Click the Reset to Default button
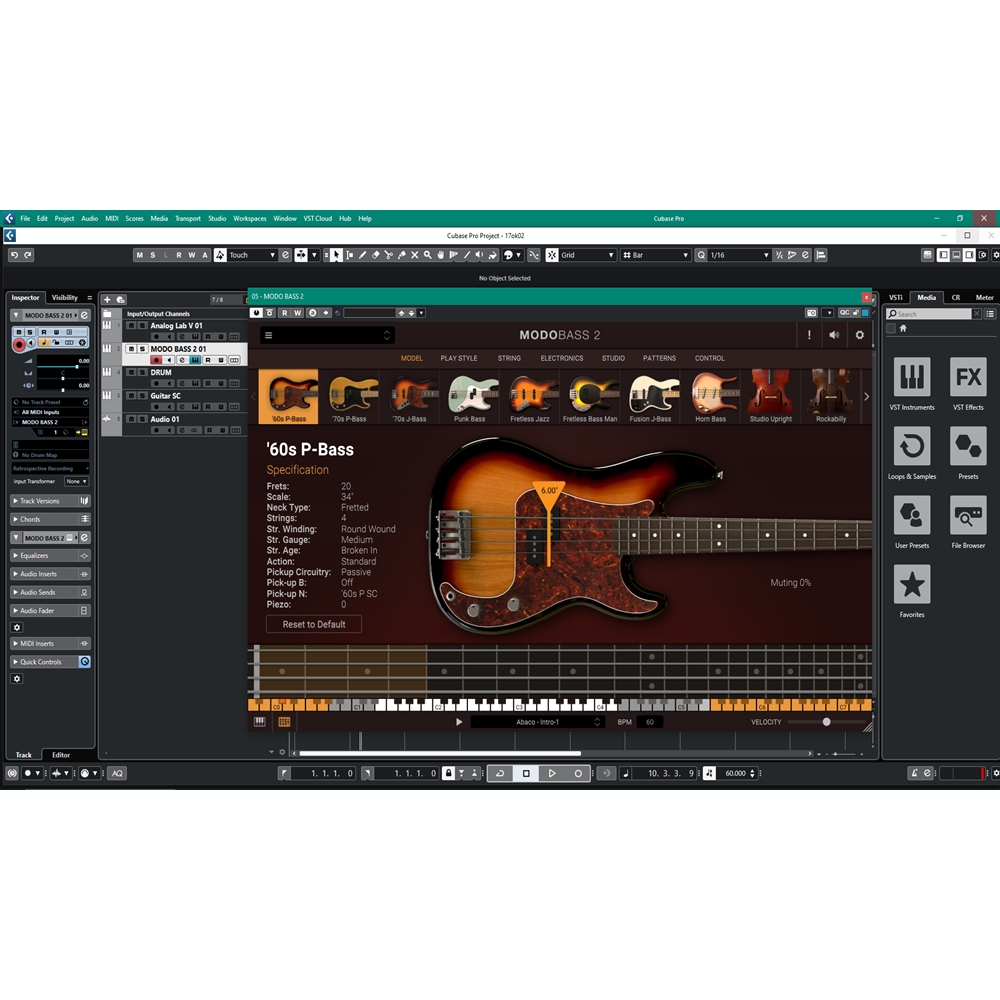 coord(314,624)
